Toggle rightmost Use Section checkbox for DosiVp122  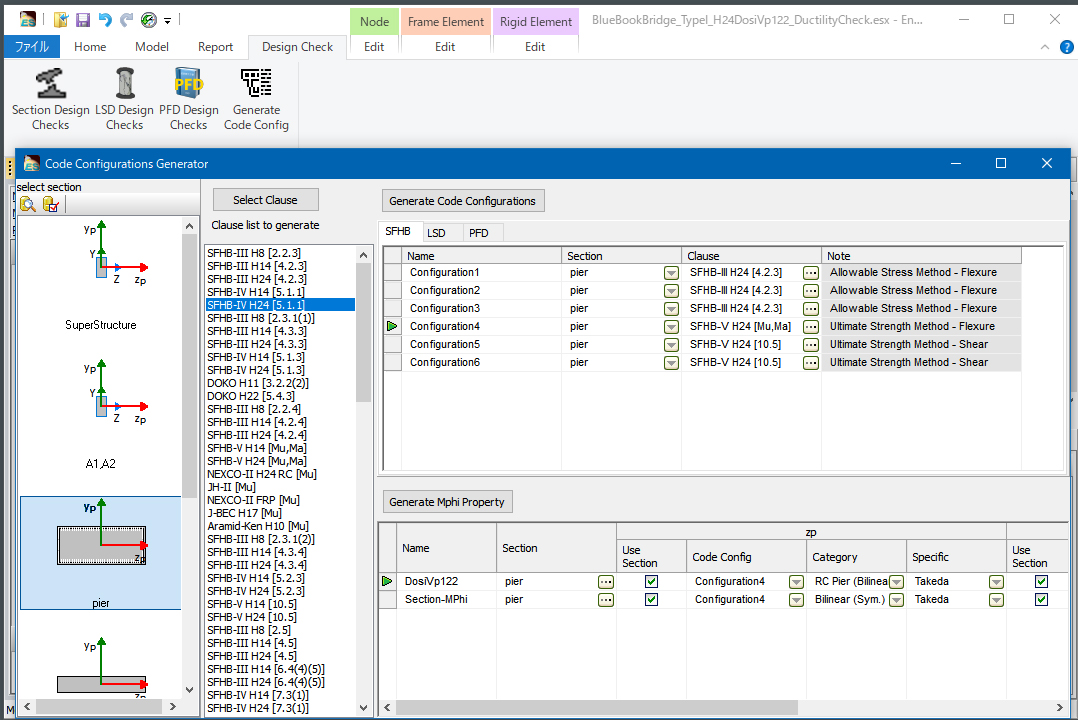pyautogui.click(x=1041, y=581)
